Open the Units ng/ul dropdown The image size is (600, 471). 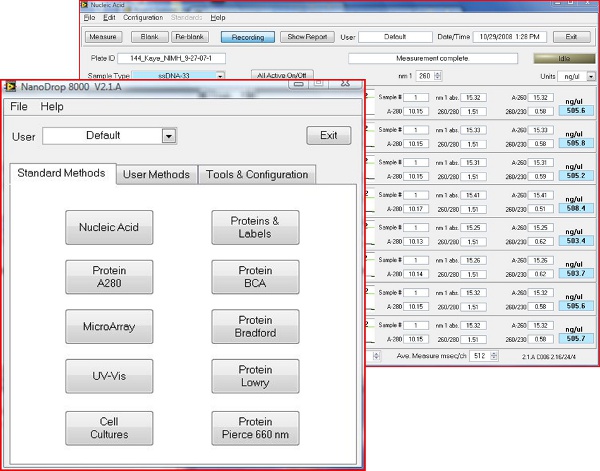click(x=591, y=77)
